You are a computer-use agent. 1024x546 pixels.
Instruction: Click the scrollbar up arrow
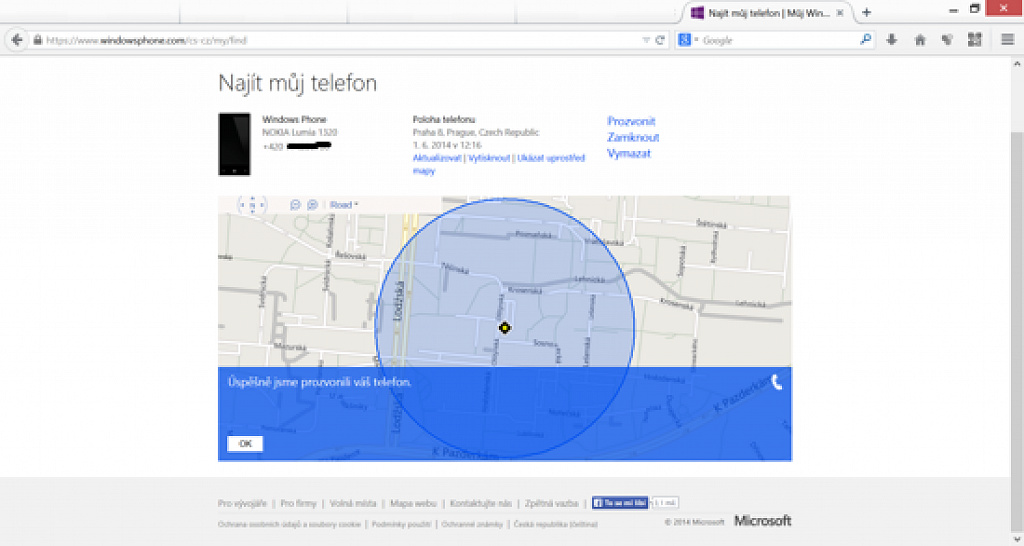point(1017,63)
